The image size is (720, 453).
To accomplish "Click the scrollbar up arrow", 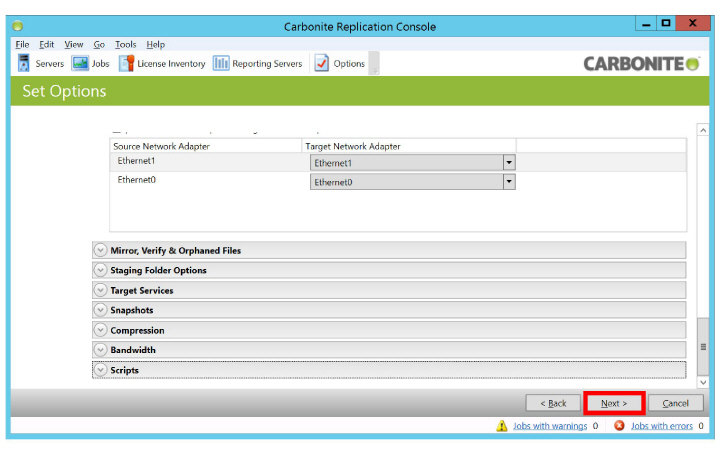I will pyautogui.click(x=703, y=130).
